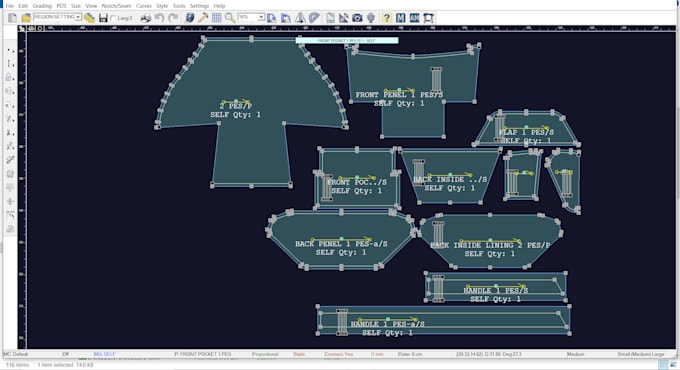Click the Print icon
The image size is (680, 370).
(146, 18)
